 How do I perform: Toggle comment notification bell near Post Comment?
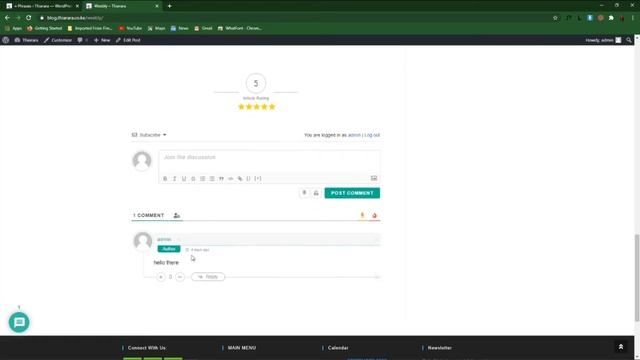pos(304,193)
